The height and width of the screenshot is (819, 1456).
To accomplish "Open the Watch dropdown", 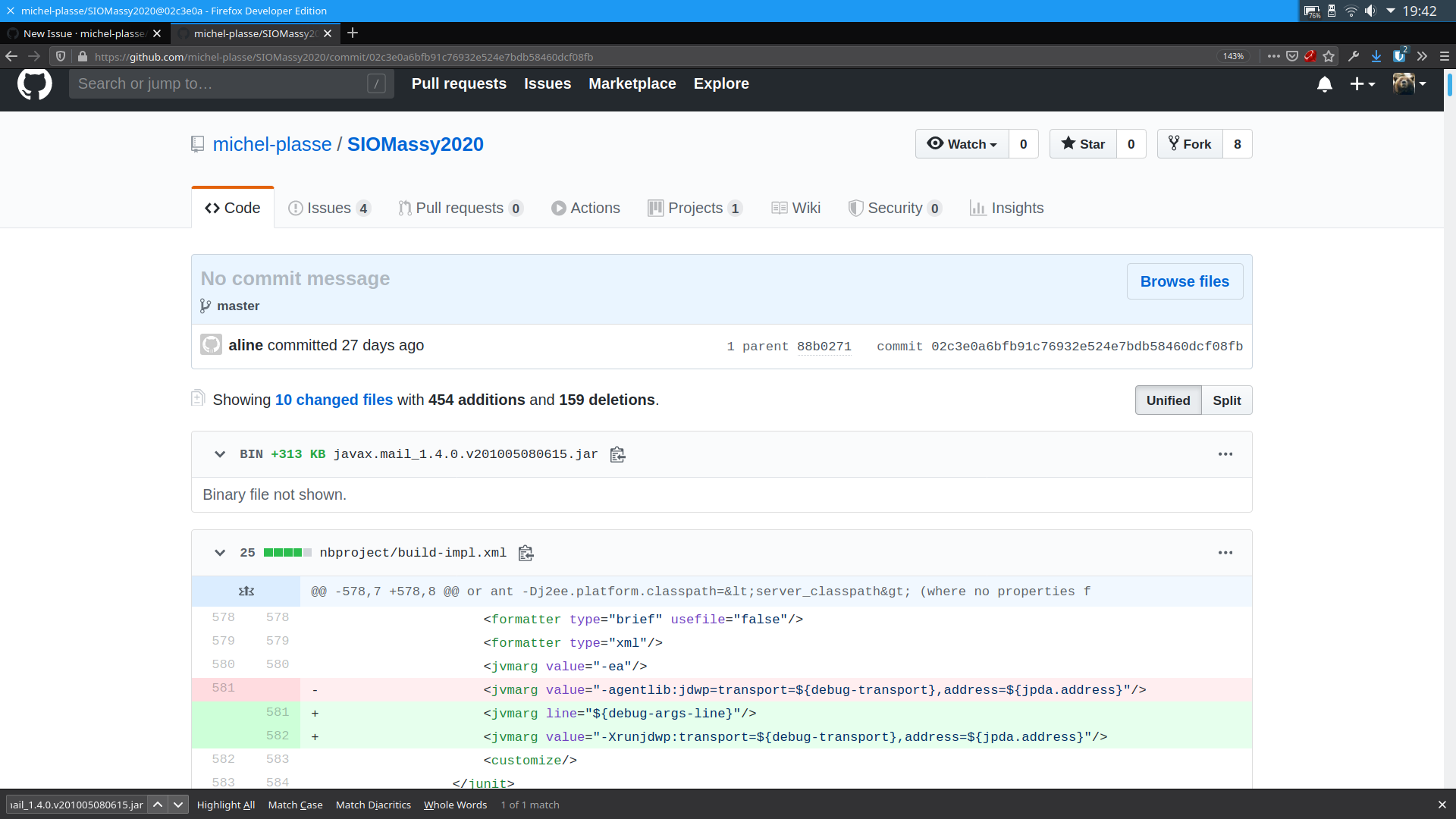I will (961, 143).
